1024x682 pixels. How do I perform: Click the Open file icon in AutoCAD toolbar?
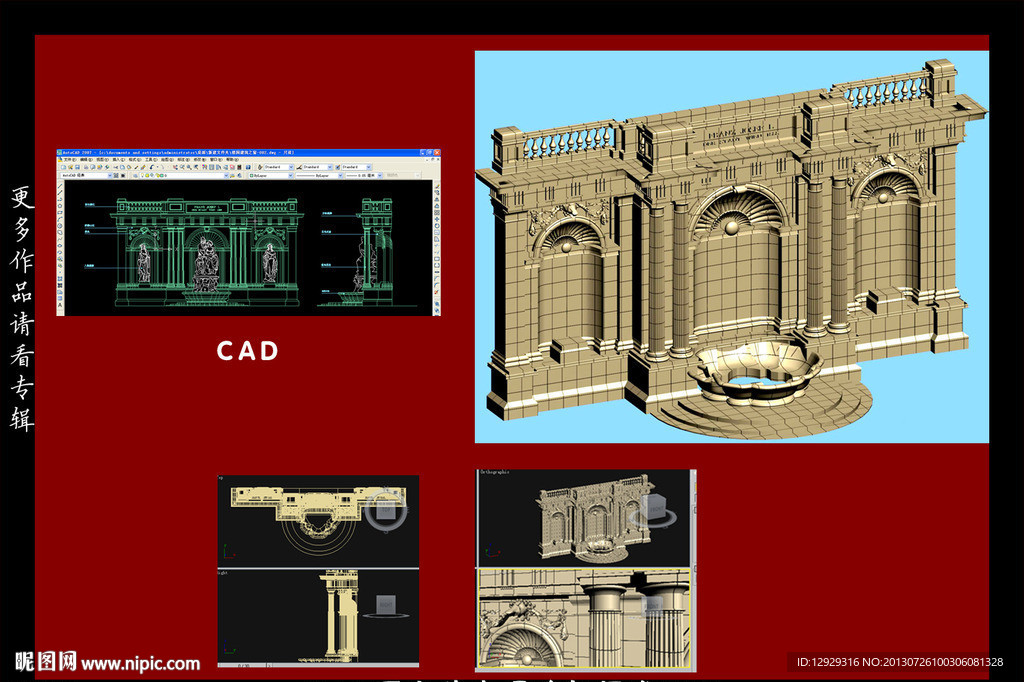pyautogui.click(x=71, y=167)
